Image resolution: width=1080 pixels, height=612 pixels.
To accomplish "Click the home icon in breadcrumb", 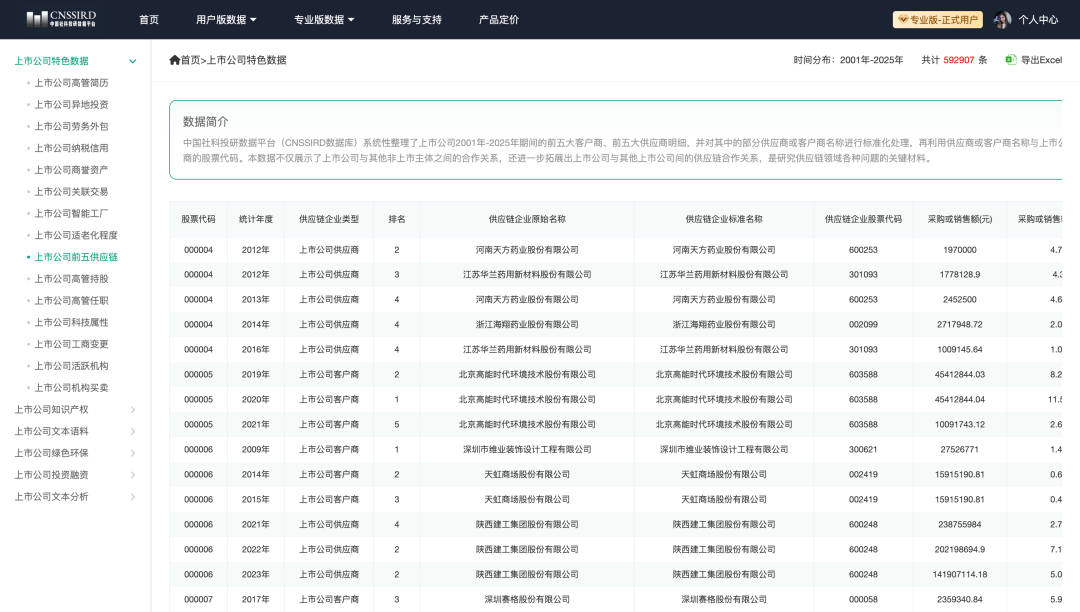I will [x=174, y=60].
